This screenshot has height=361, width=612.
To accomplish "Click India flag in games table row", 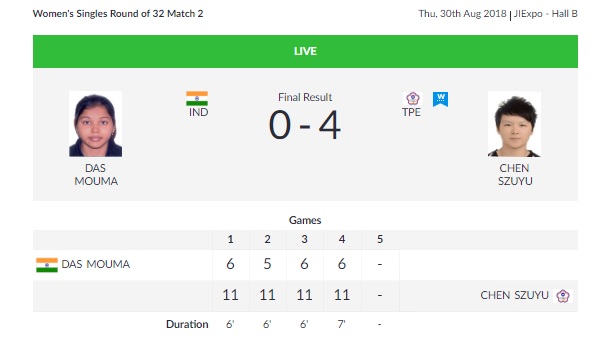I will click(x=47, y=265).
